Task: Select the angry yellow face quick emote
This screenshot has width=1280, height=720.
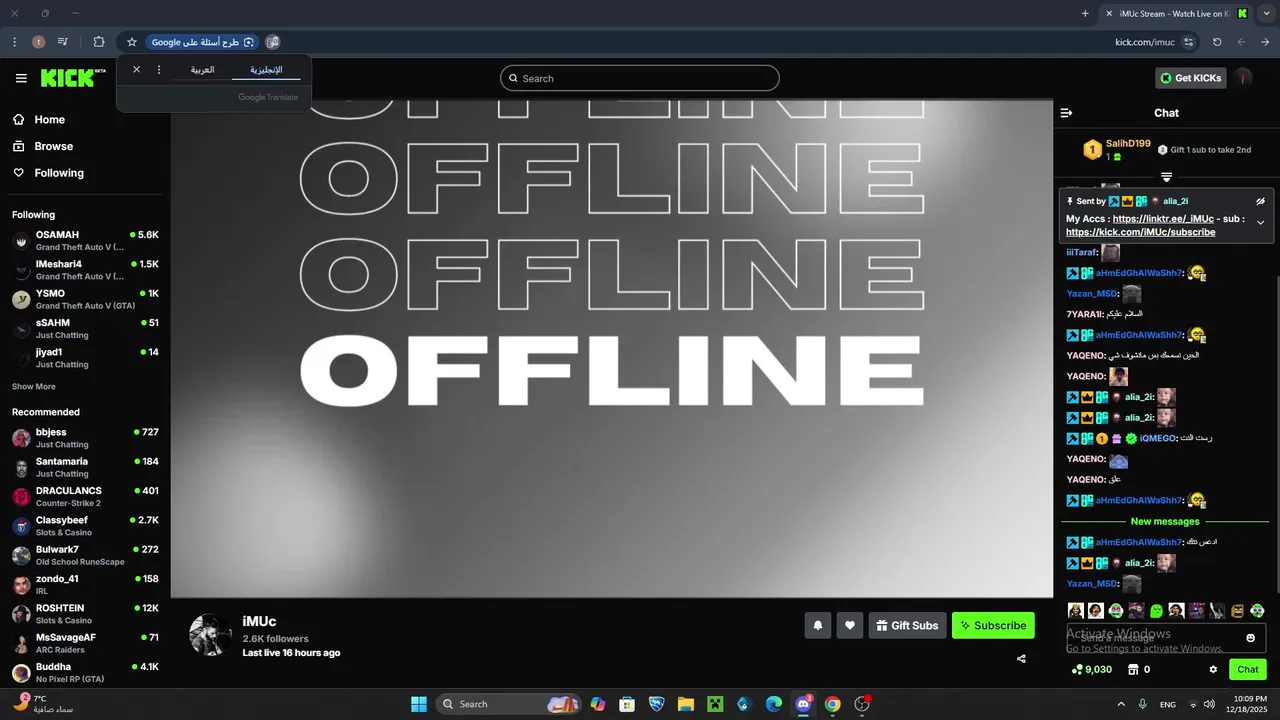Action: 1237,610
